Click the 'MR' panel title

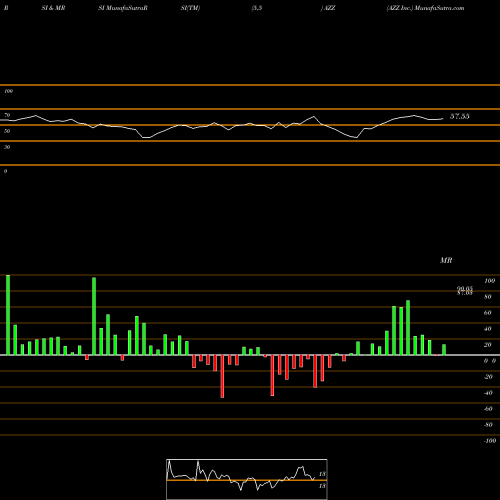point(446,260)
